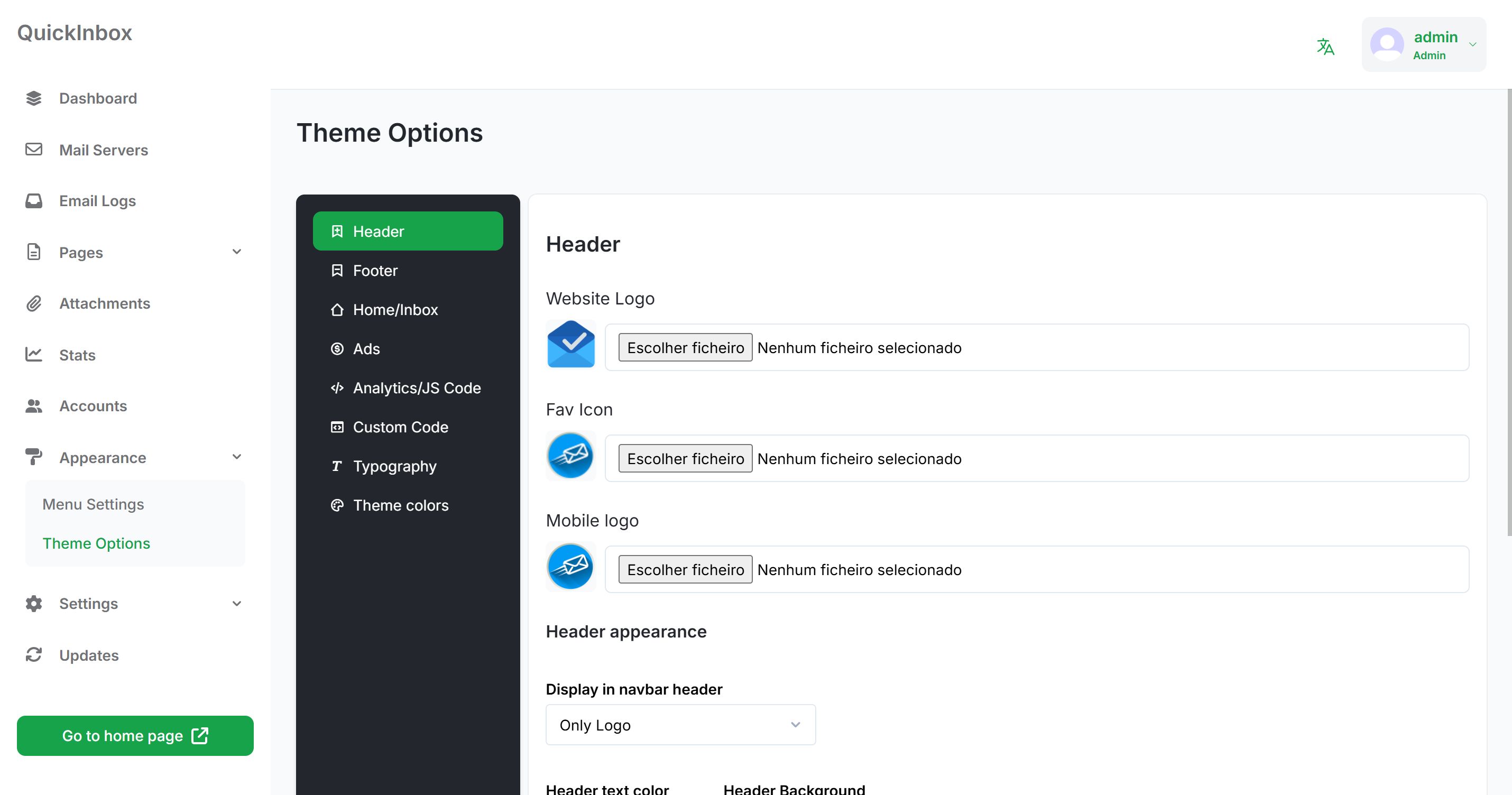Select the Analytics/JS Code tab
Image resolution: width=1512 pixels, height=795 pixels.
tap(408, 388)
